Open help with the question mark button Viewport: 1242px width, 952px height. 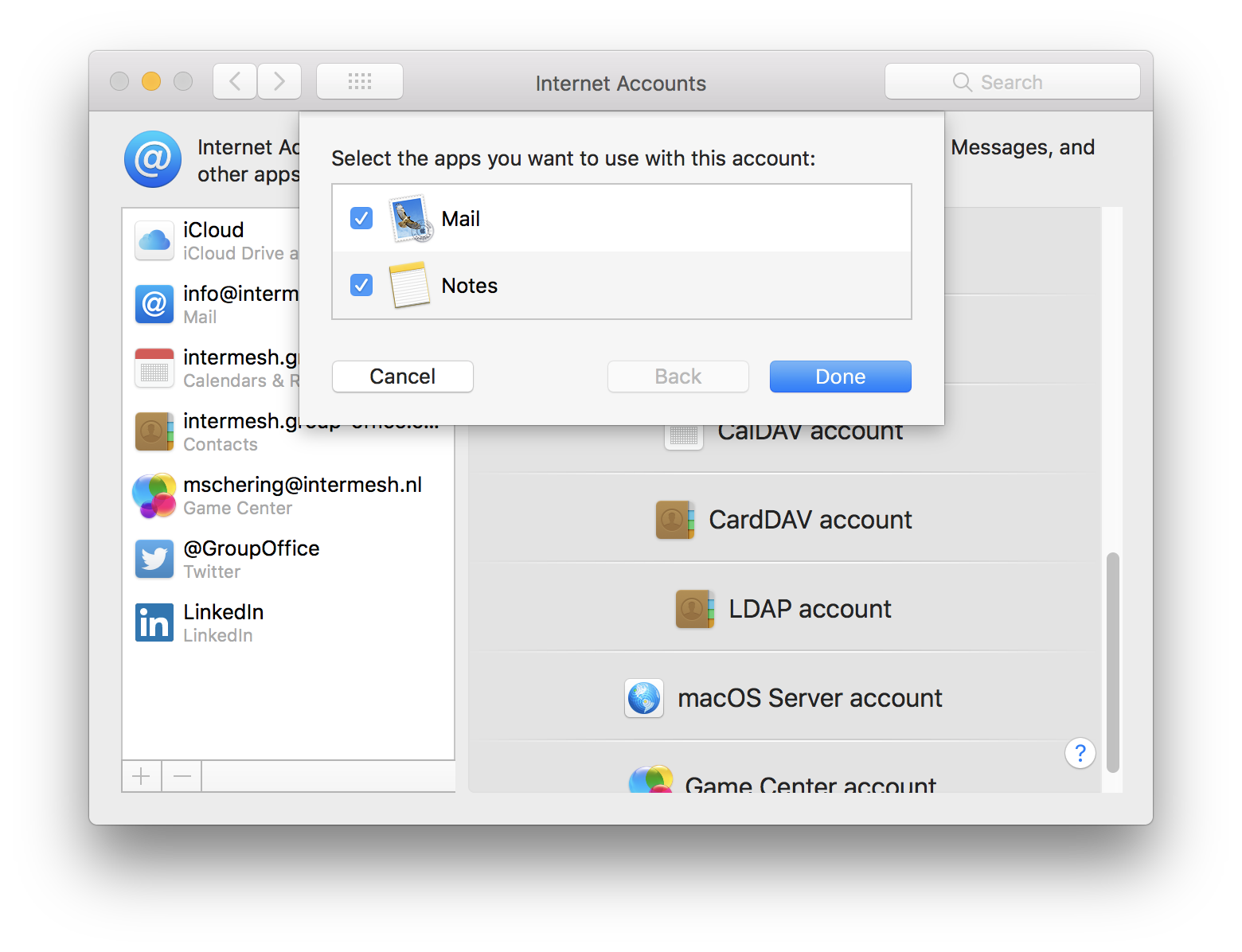click(1080, 753)
